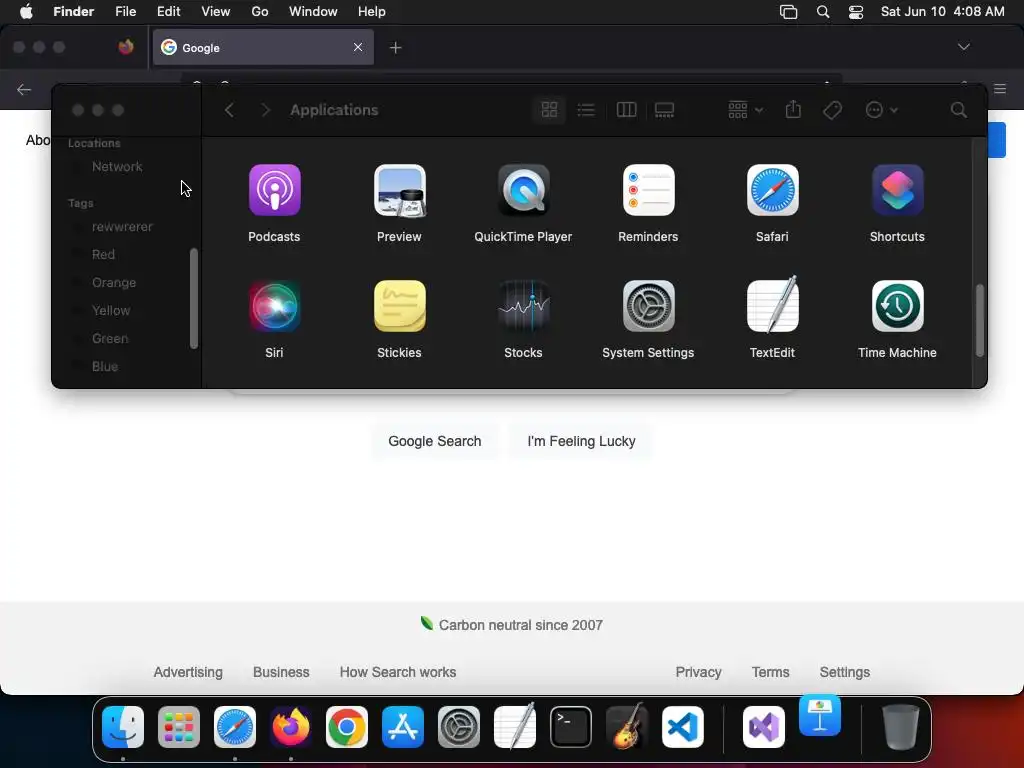Open the Finder group-by dropdown
This screenshot has height=768, width=1024.
(x=745, y=110)
